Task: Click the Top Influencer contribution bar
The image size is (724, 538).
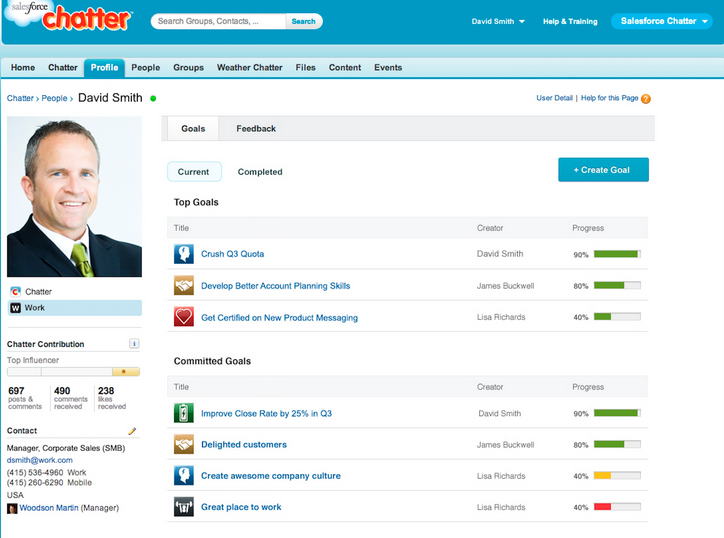Action: tap(73, 372)
